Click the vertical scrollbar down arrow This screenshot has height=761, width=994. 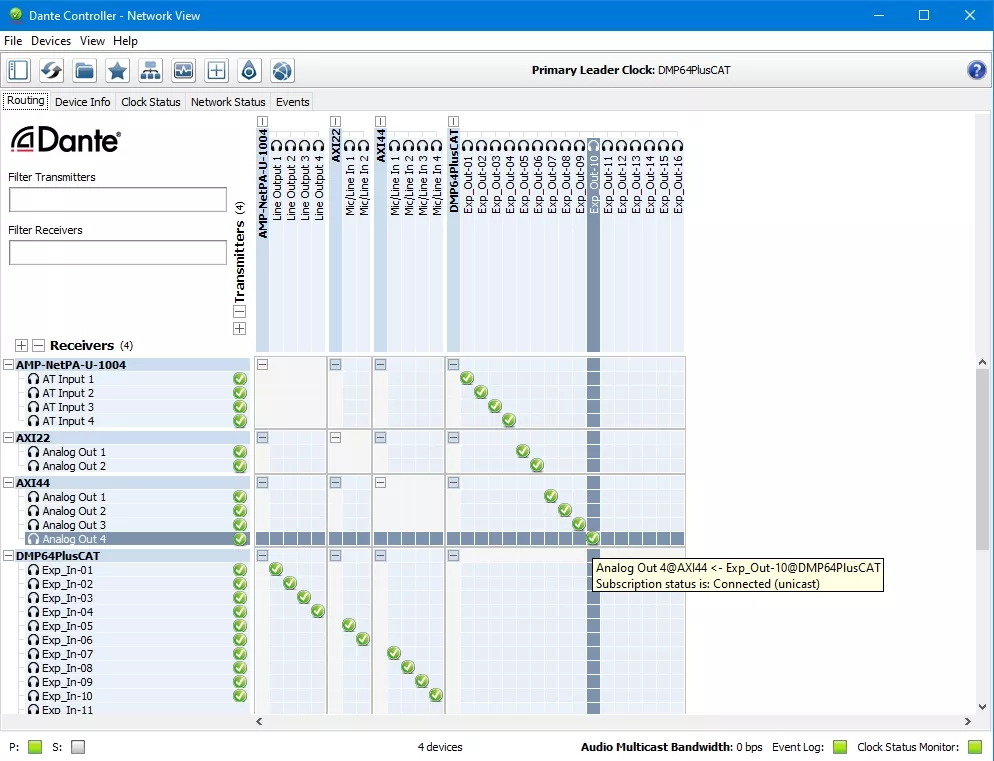coord(982,706)
